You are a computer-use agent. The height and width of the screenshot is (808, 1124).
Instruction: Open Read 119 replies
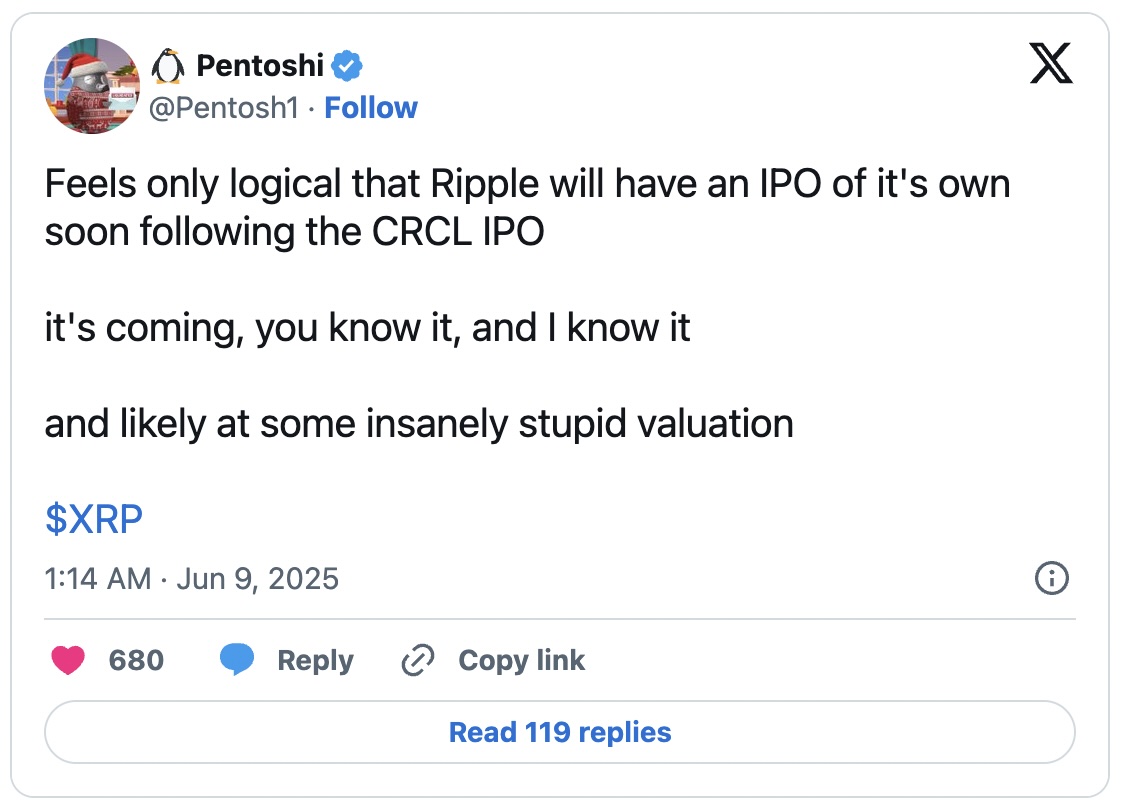coord(560,732)
